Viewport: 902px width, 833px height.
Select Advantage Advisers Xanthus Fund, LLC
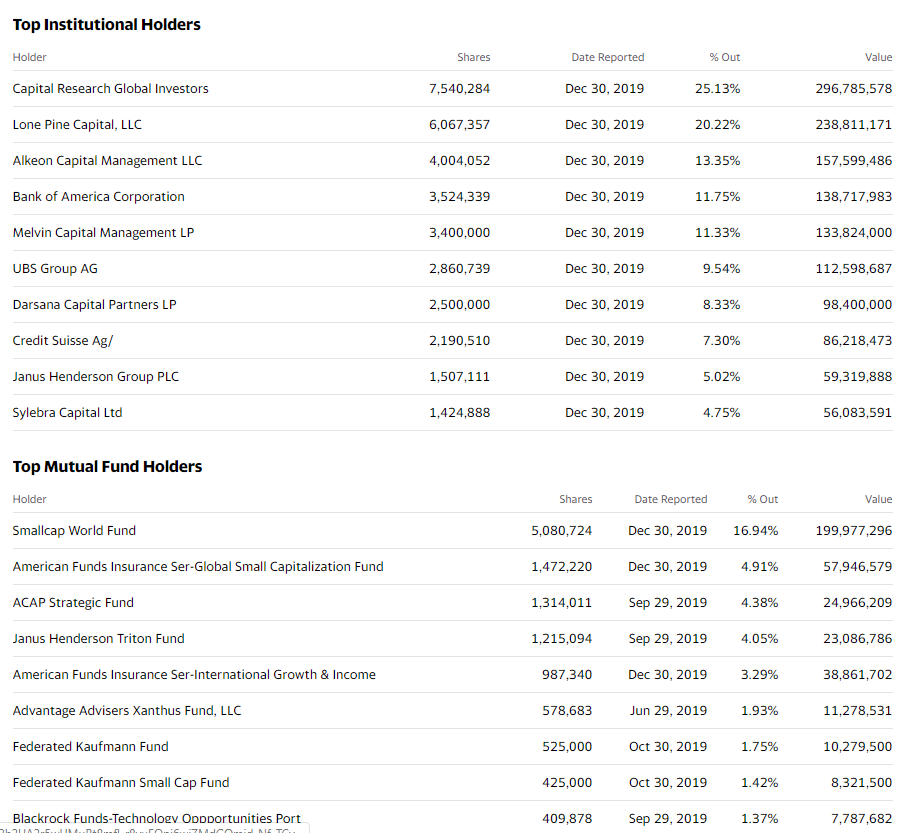(127, 711)
